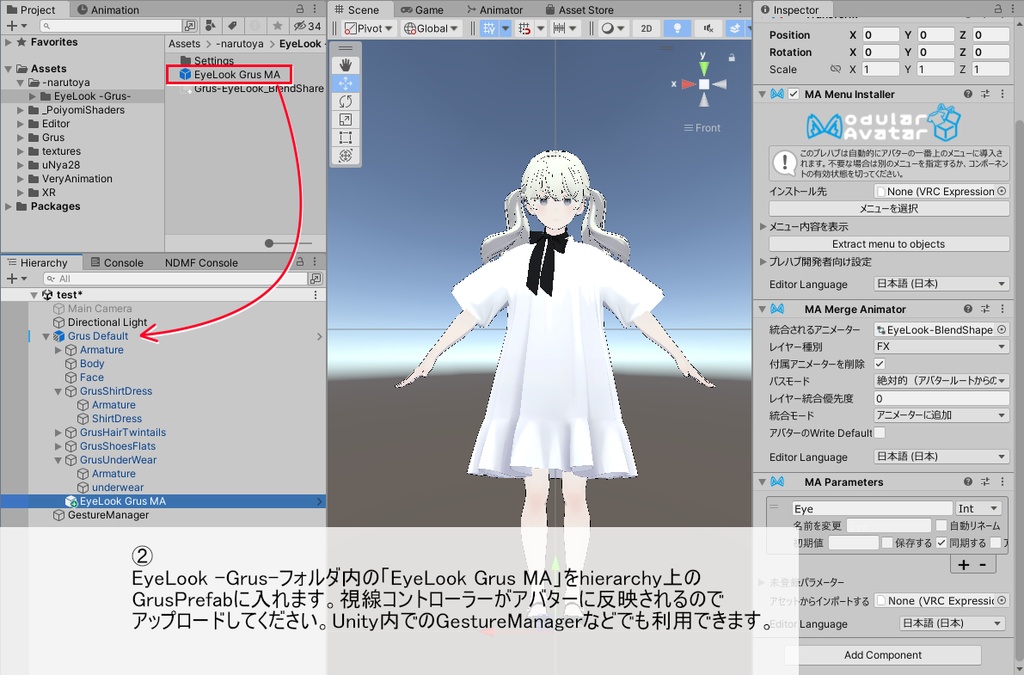
Task: Select the Hand tool in the Scene toolbar
Action: (x=346, y=65)
